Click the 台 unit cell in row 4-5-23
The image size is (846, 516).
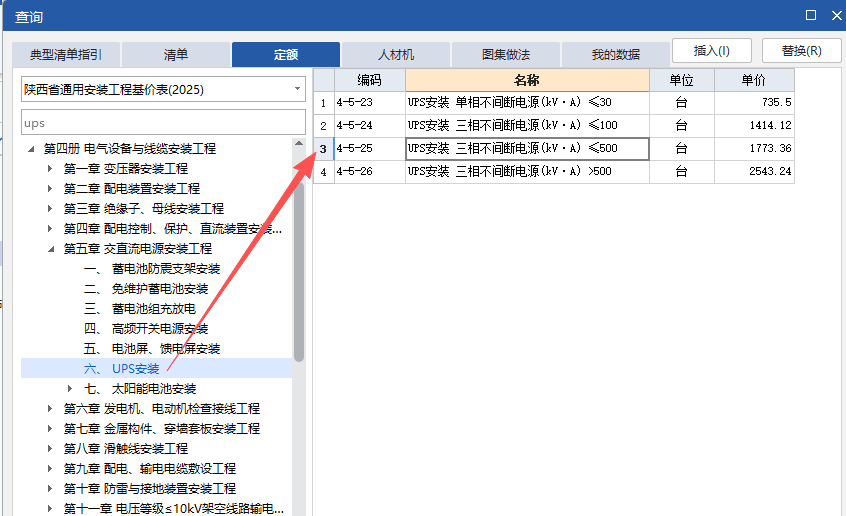[681, 103]
